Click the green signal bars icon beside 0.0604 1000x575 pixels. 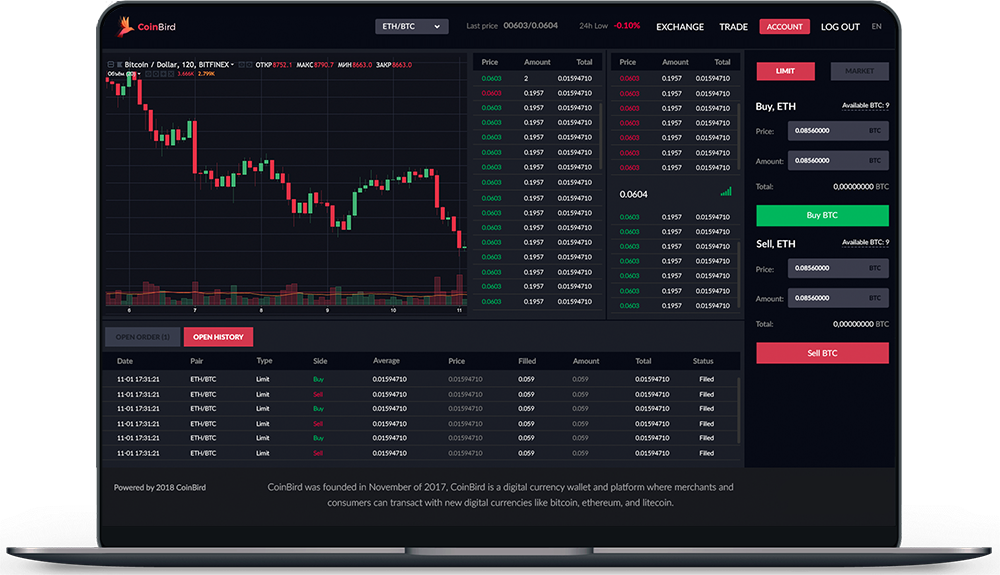(726, 192)
